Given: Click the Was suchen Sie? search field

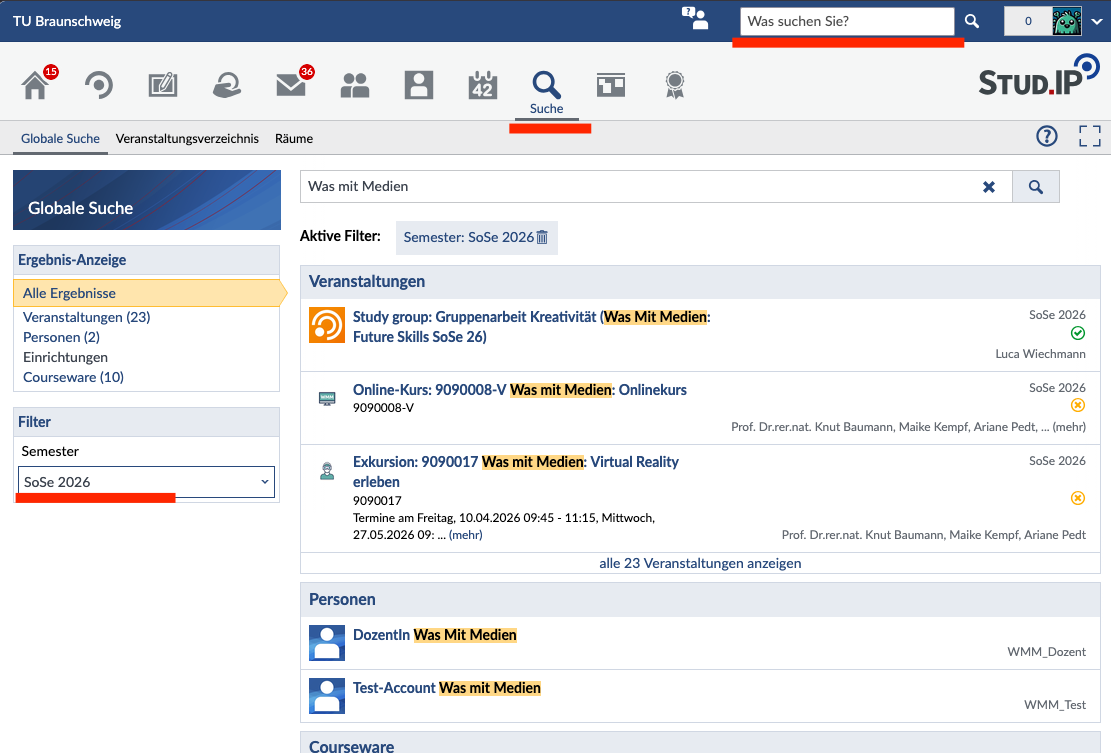Looking at the screenshot, I should (x=847, y=21).
